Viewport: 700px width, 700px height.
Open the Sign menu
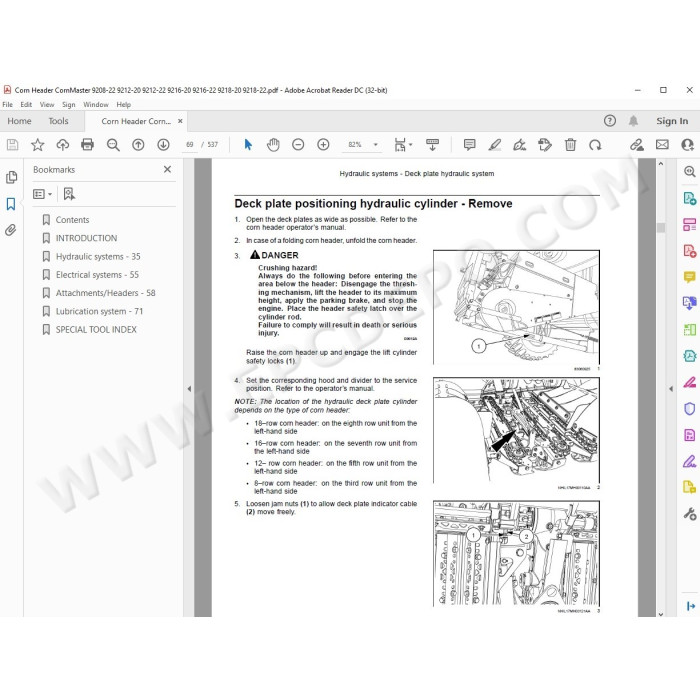68,104
